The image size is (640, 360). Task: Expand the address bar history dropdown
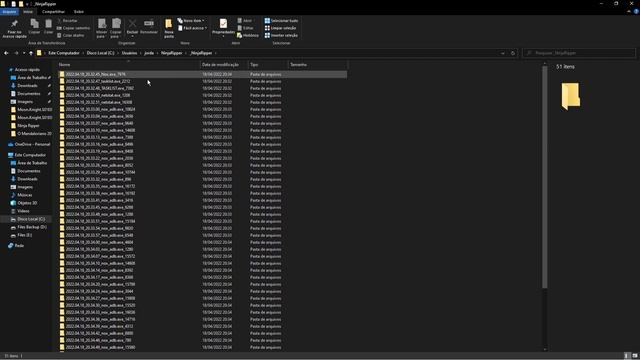click(502, 53)
